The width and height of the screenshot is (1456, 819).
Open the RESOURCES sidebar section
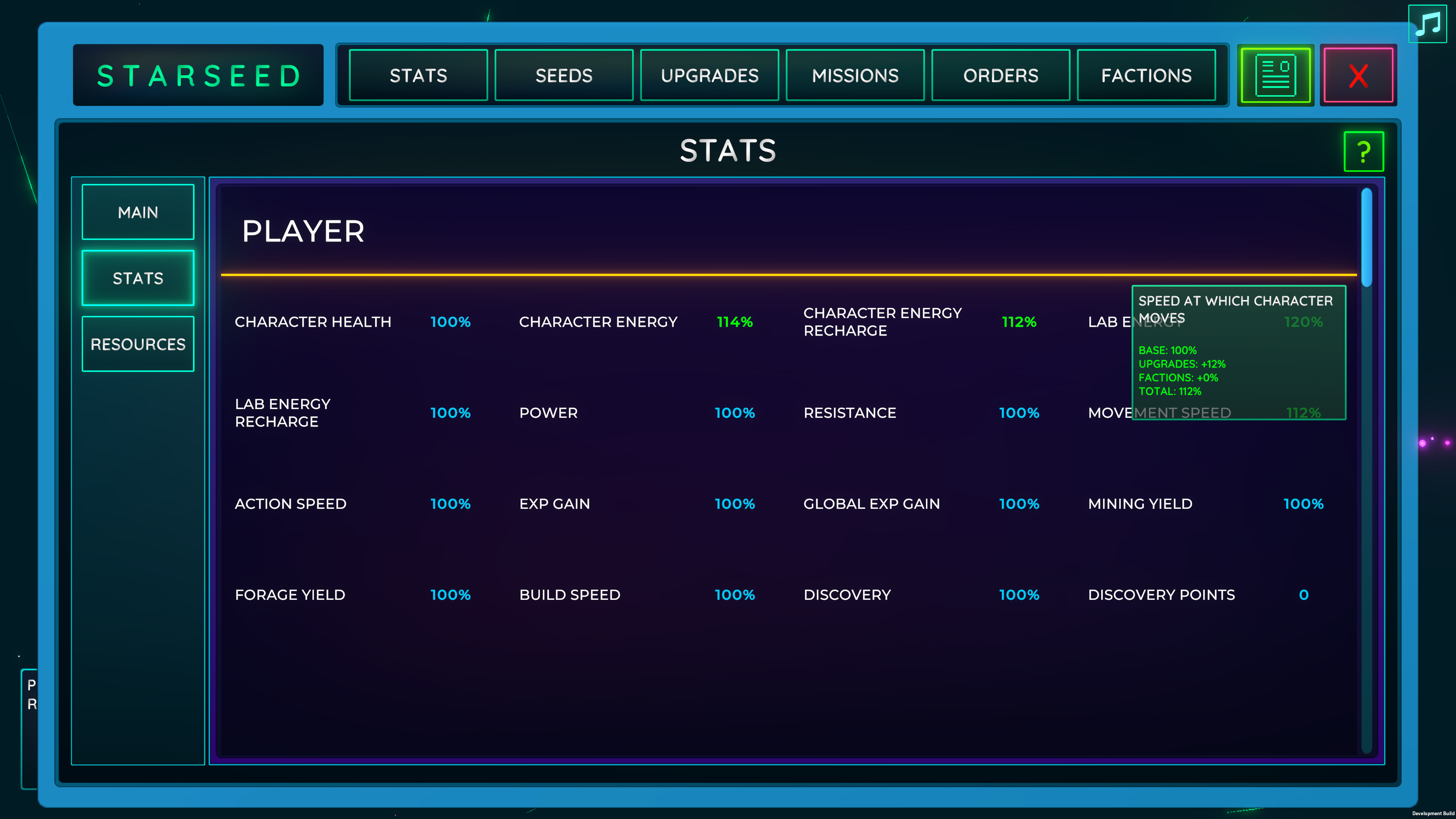tap(138, 344)
